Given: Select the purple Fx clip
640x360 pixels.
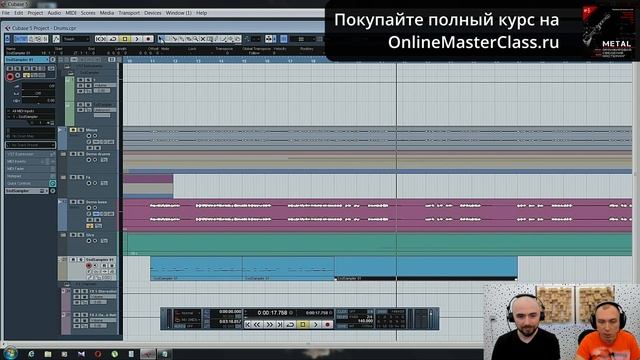Looking at the screenshot, I should (148, 178).
